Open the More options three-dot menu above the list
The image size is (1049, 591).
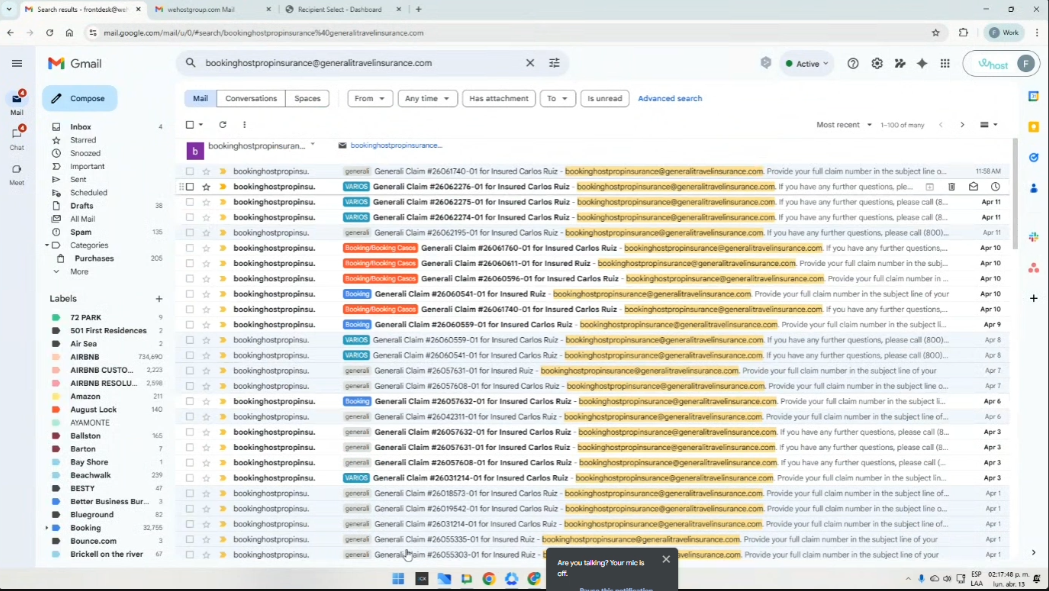click(244, 124)
